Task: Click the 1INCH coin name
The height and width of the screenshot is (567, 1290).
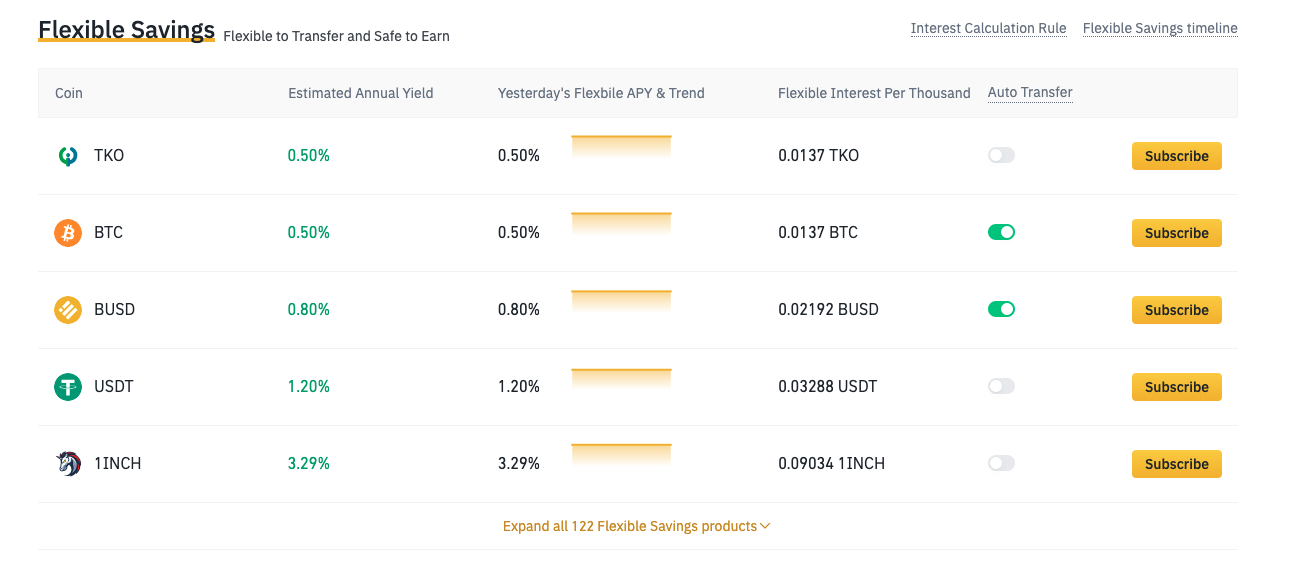Action: pos(117,464)
